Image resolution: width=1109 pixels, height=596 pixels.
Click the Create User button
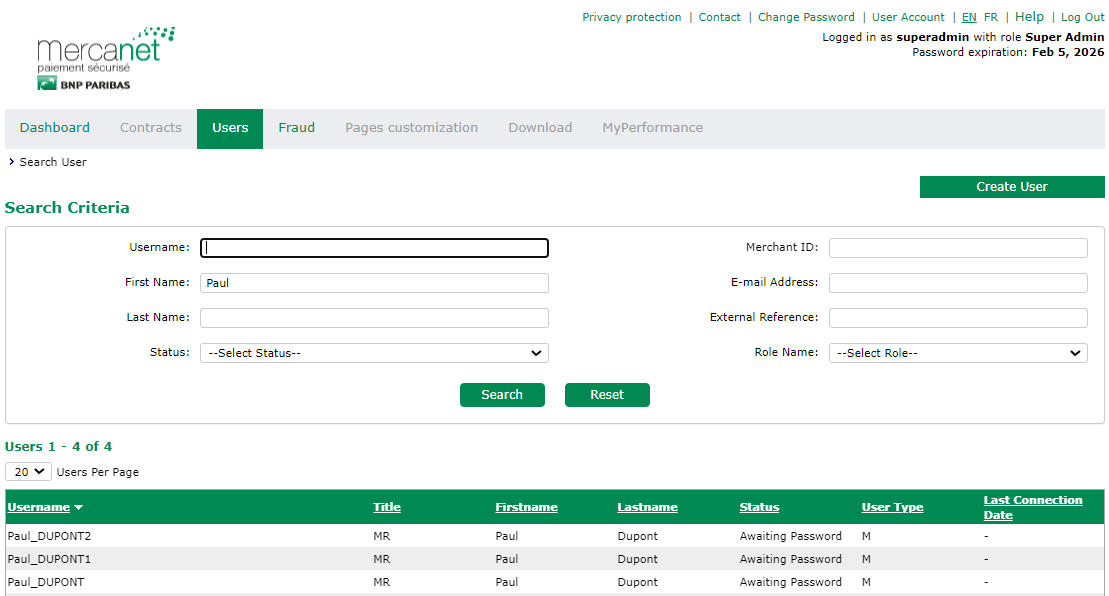[x=1011, y=187]
